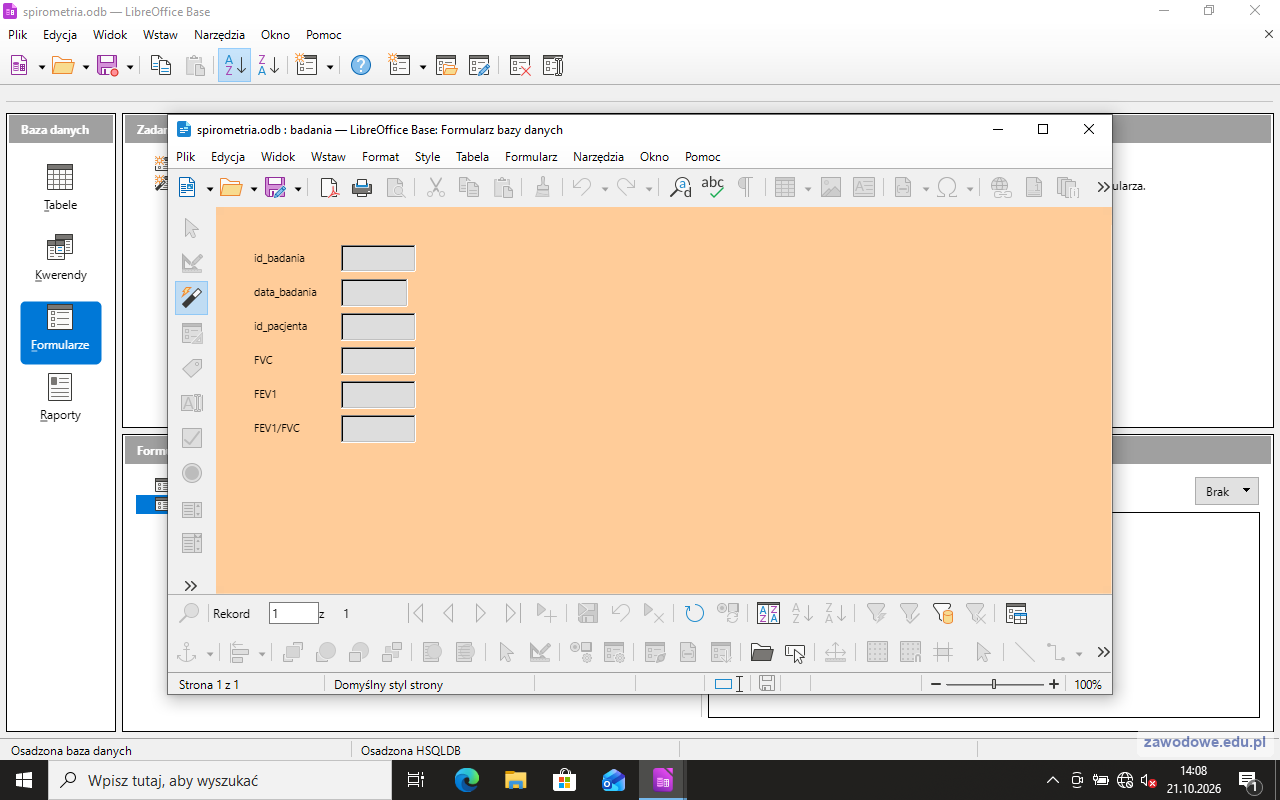Toggle Display Grid in form design toolbar
The image size is (1280, 800).
[x=877, y=652]
